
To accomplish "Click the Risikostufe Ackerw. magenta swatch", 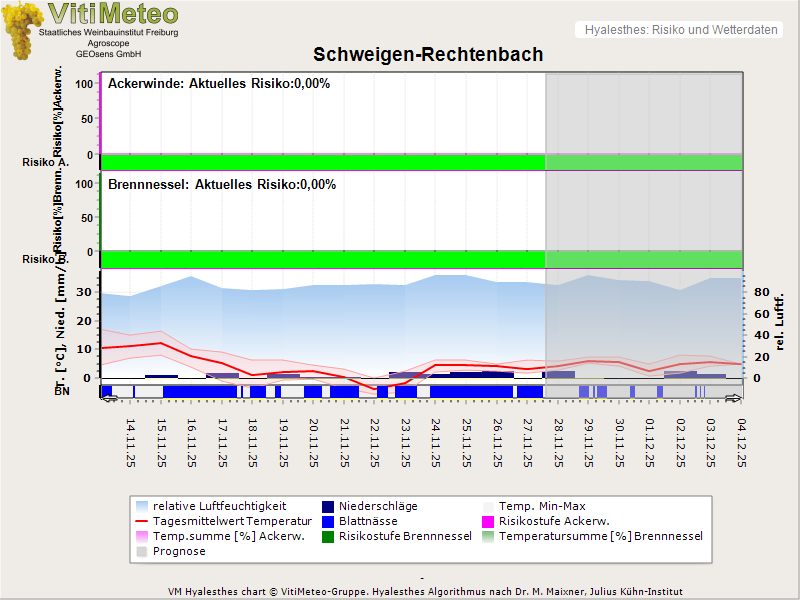I will pos(488,521).
